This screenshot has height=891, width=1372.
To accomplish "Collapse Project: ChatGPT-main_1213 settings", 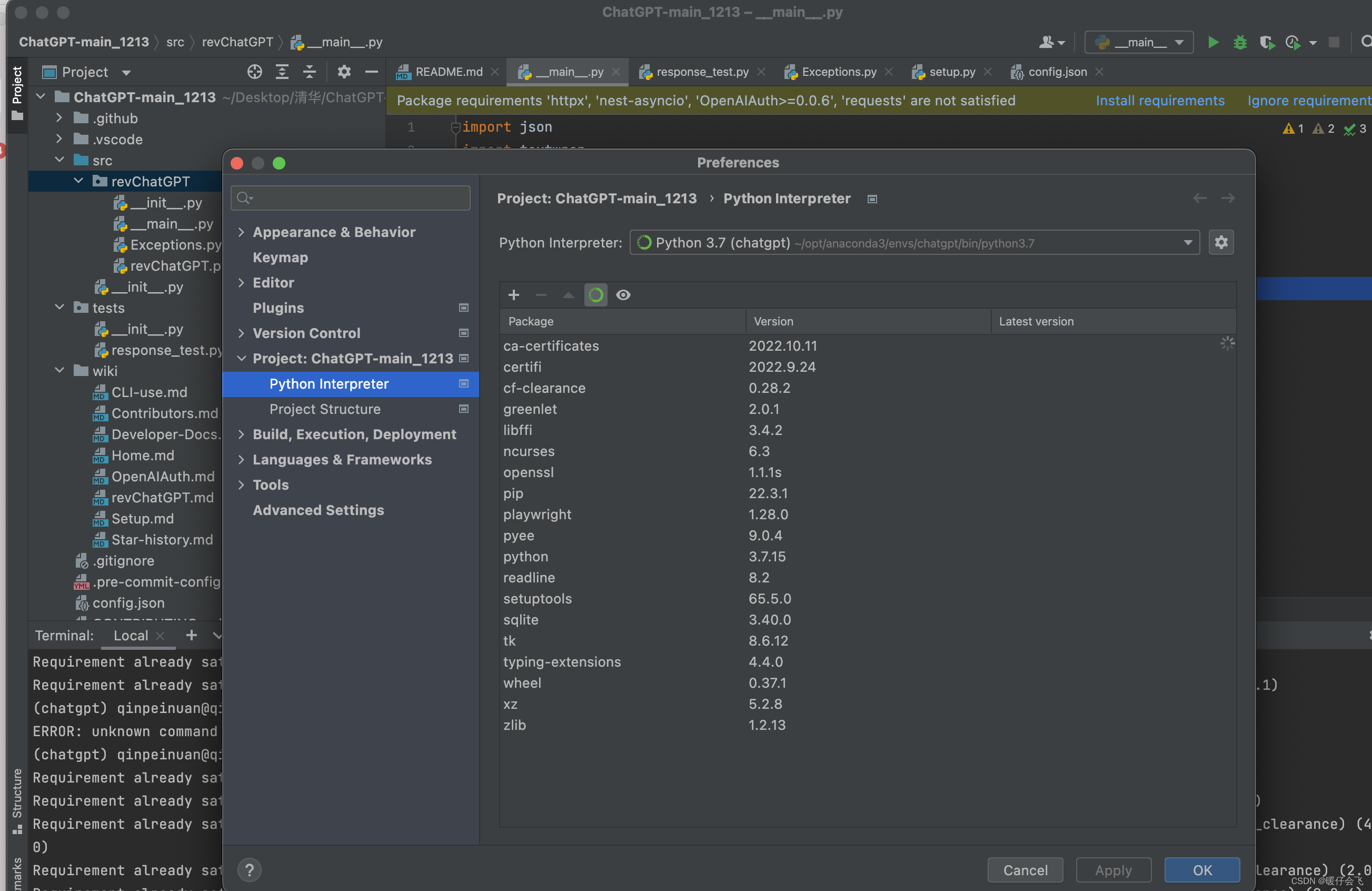I will point(241,359).
